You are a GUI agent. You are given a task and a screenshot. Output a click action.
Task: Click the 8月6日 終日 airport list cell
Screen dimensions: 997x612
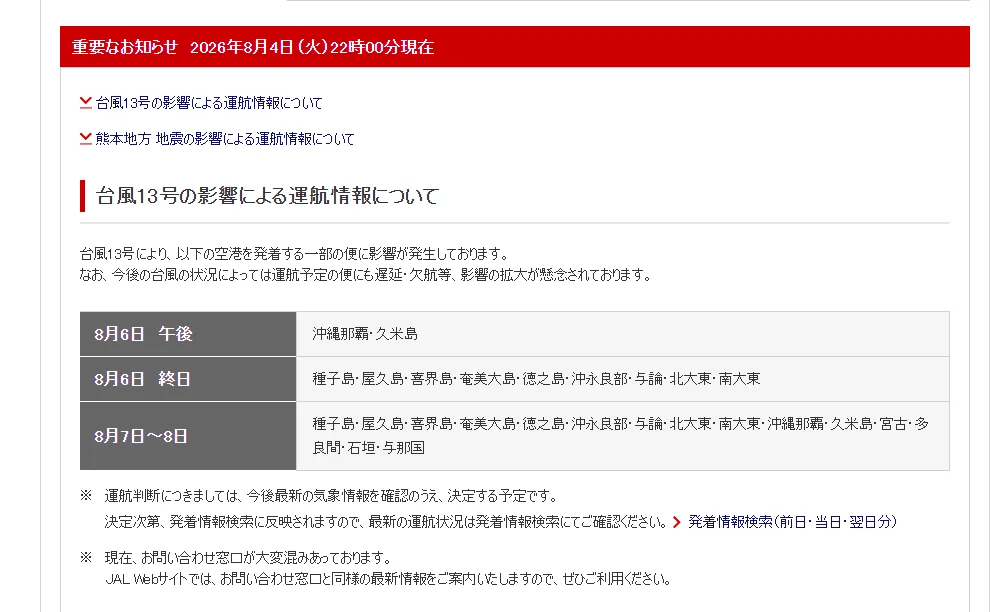coord(622,379)
